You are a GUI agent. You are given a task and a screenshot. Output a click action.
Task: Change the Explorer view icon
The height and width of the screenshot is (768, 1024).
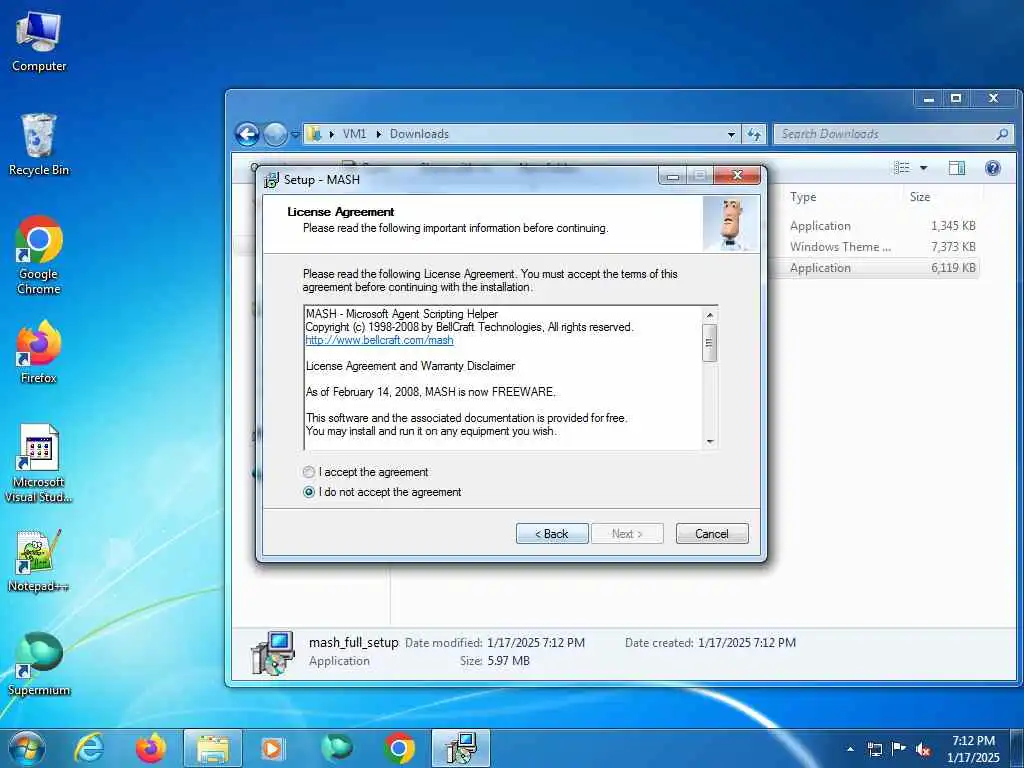click(902, 168)
